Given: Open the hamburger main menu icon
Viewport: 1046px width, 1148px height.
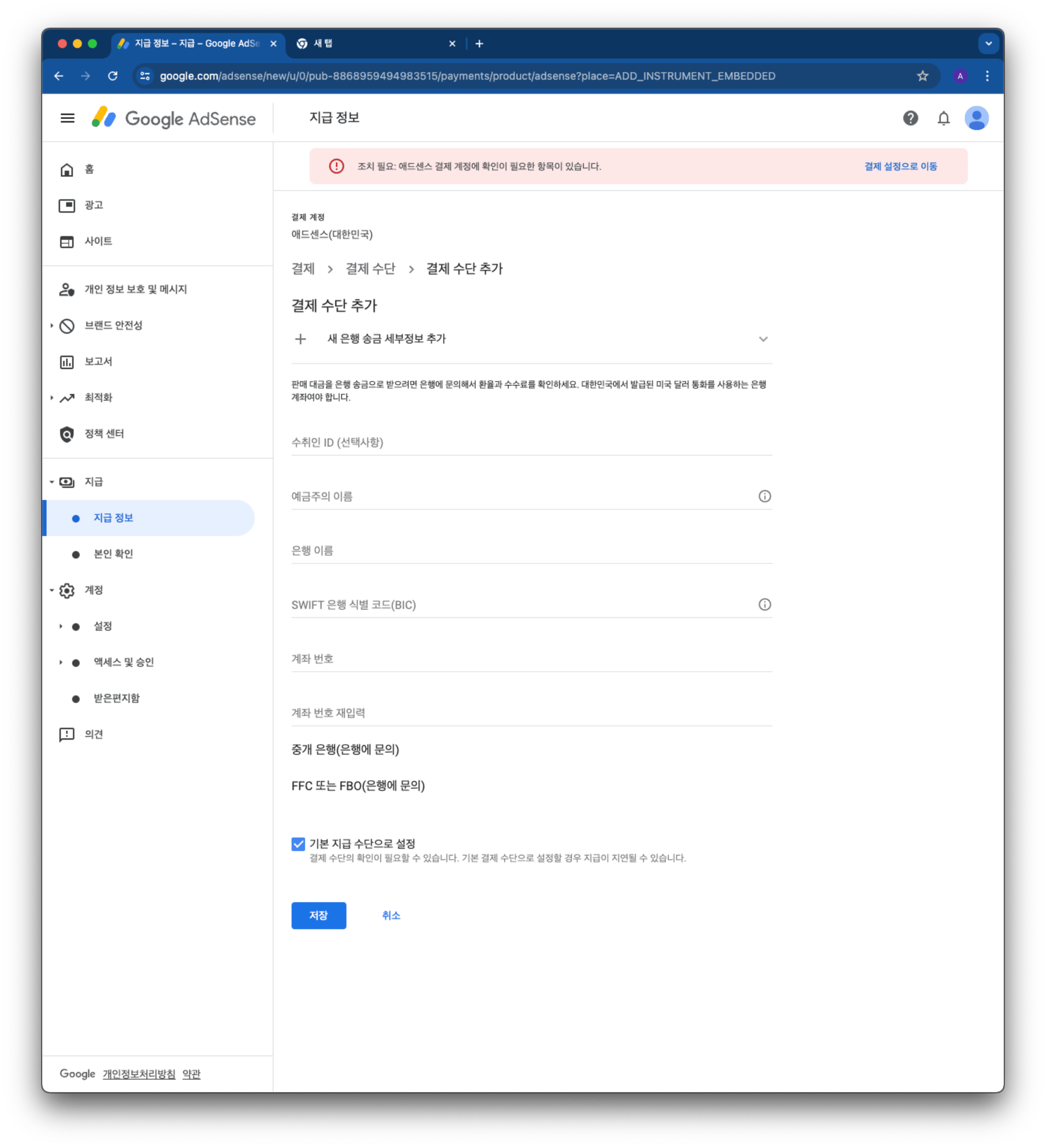Looking at the screenshot, I should tap(67, 118).
